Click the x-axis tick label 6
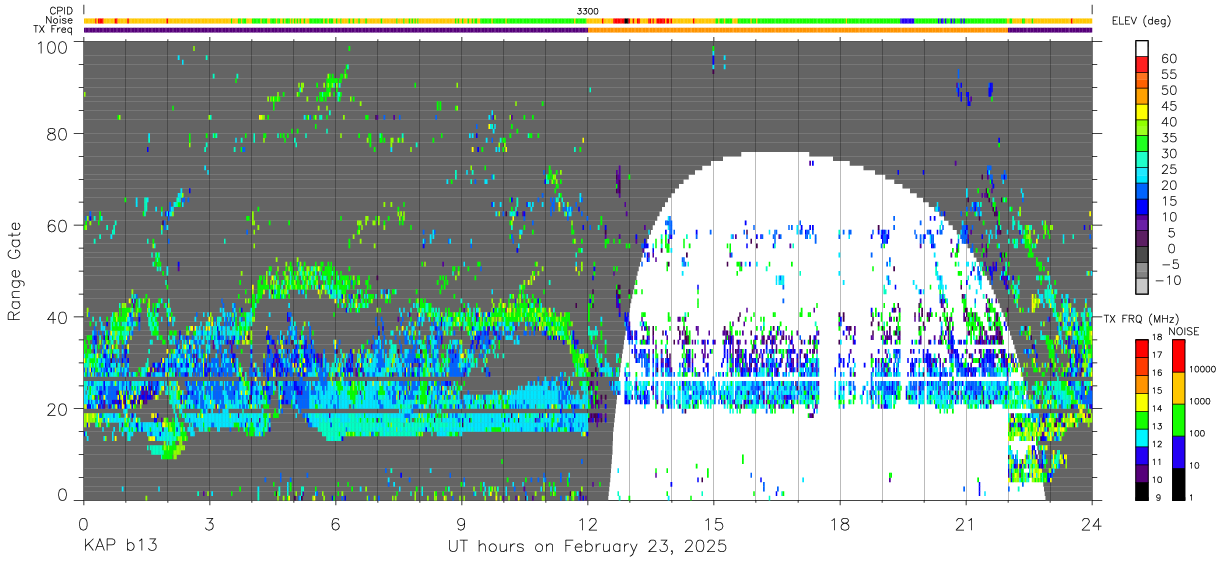The width and height of the screenshot is (1228, 567). (x=335, y=524)
